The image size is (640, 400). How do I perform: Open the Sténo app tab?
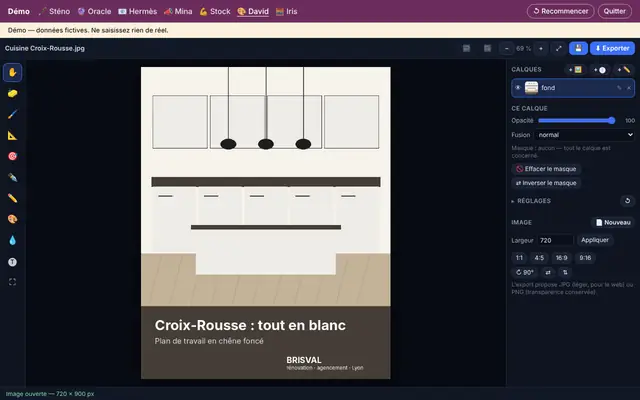pyautogui.click(x=54, y=11)
